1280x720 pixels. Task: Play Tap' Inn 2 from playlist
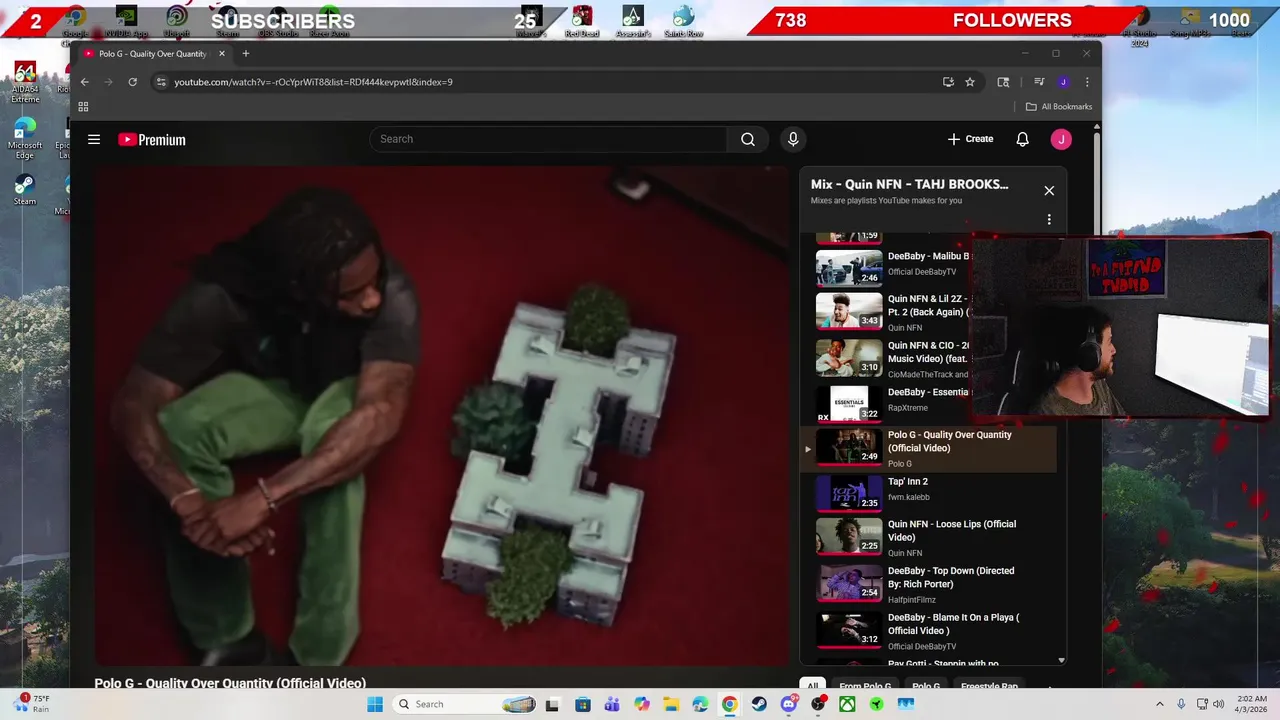click(928, 493)
